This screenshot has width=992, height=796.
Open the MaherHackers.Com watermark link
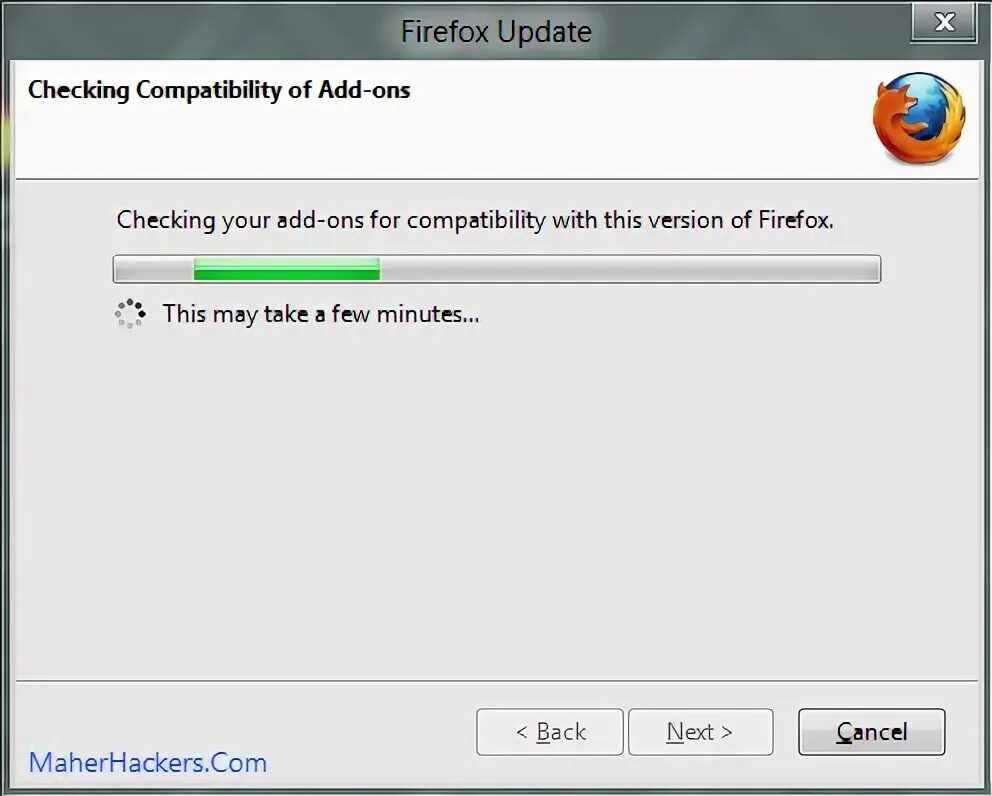point(148,762)
